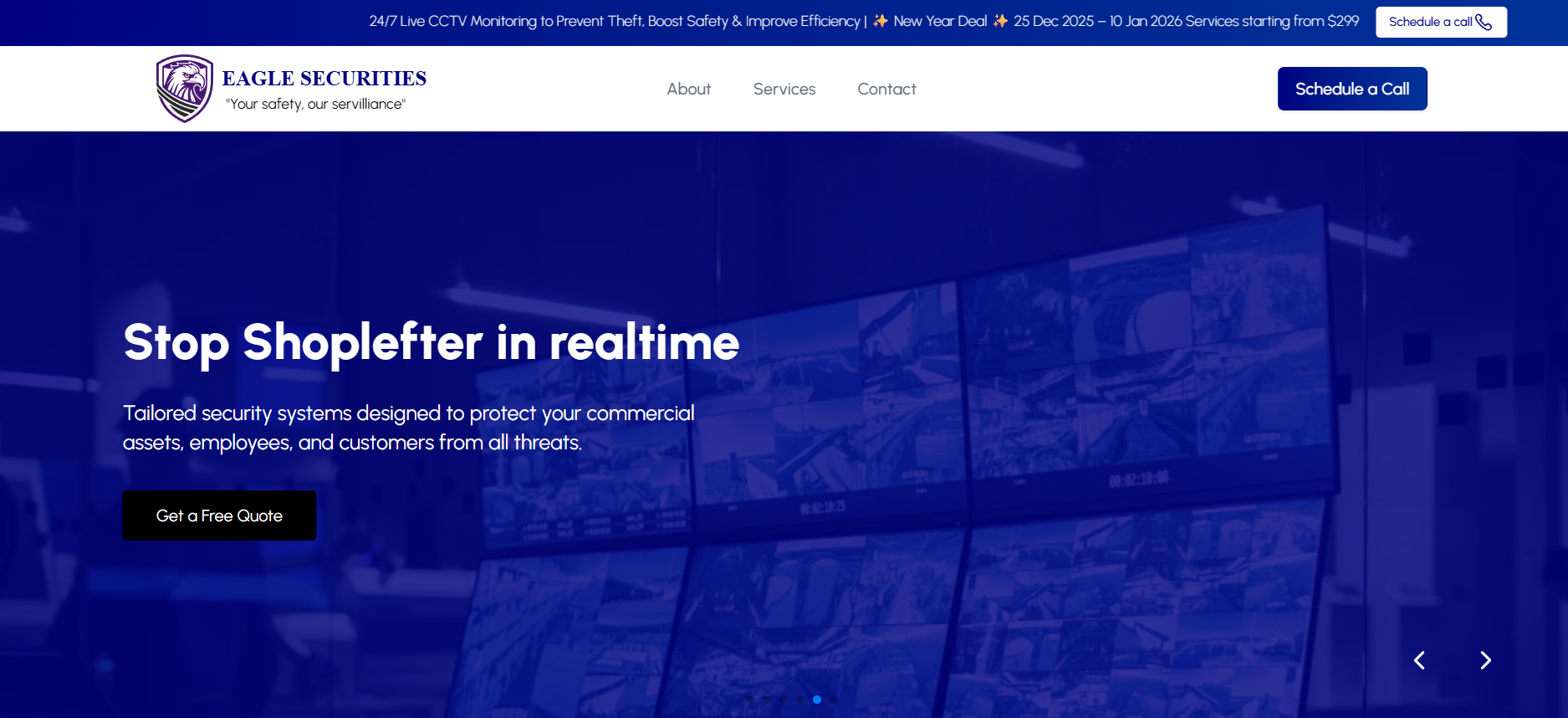Select the fourth carousel dot
The height and width of the screenshot is (718, 1568).
[800, 700]
